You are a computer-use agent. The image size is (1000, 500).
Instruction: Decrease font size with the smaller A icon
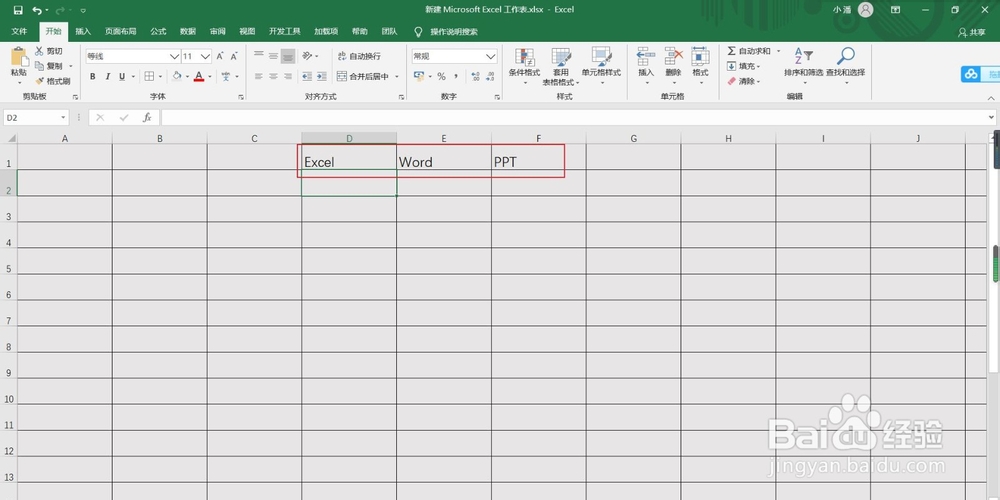234,56
